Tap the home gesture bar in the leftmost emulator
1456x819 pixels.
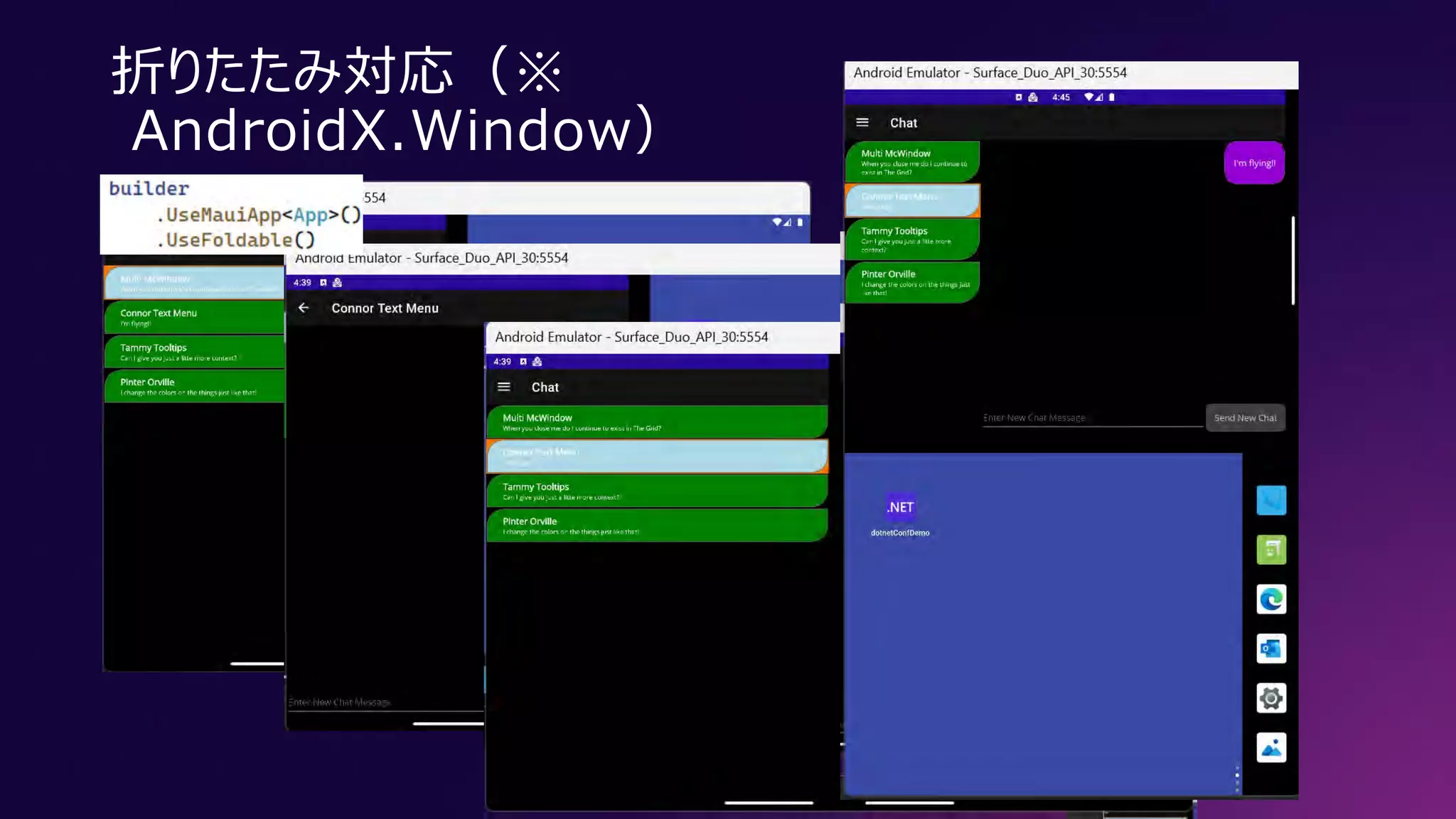(x=257, y=664)
